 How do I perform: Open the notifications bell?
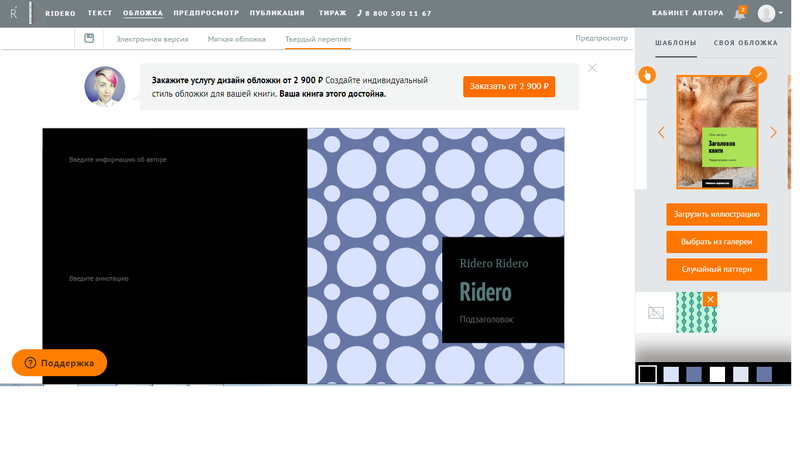tap(740, 13)
